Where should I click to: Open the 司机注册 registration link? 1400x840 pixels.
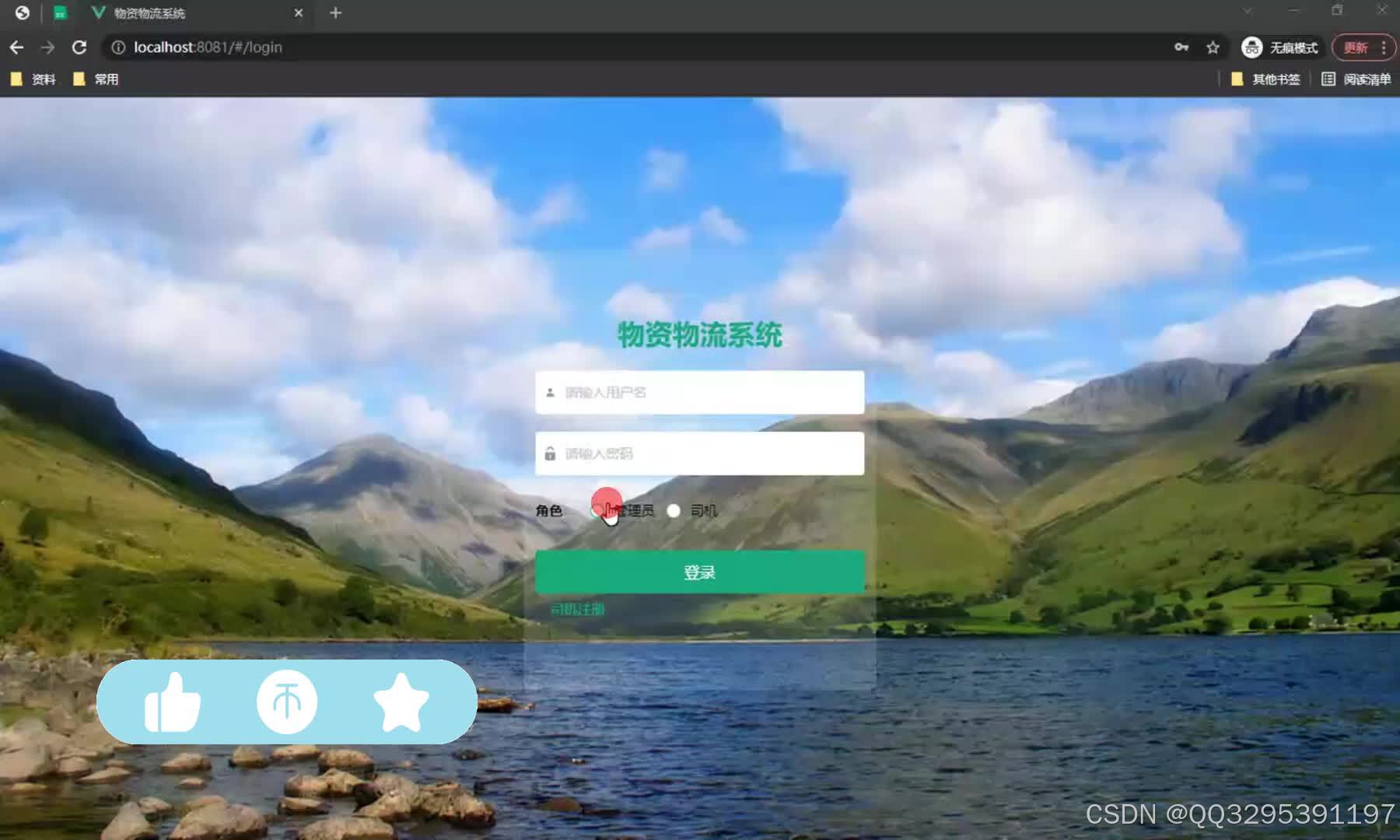pos(577,609)
